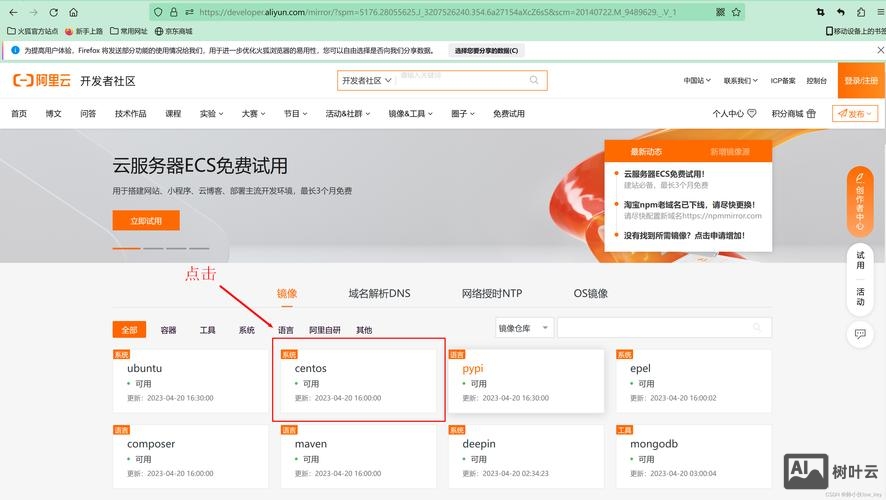Screen dimensions: 886x500
Task: Expand the 联系我们 dropdown
Action: [x=740, y=80]
